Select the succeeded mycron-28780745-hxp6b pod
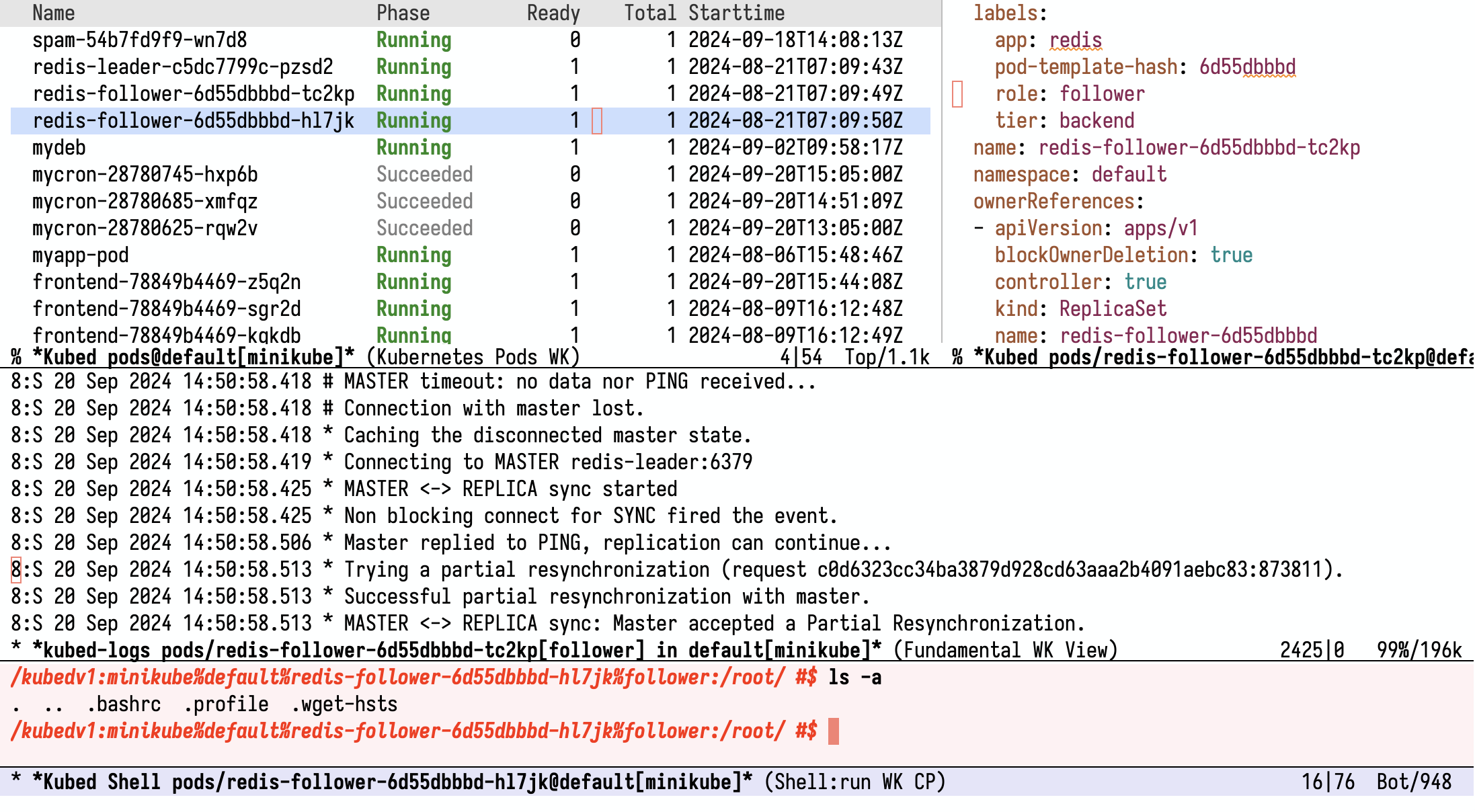This screenshot has height=812, width=1475. coord(145,174)
